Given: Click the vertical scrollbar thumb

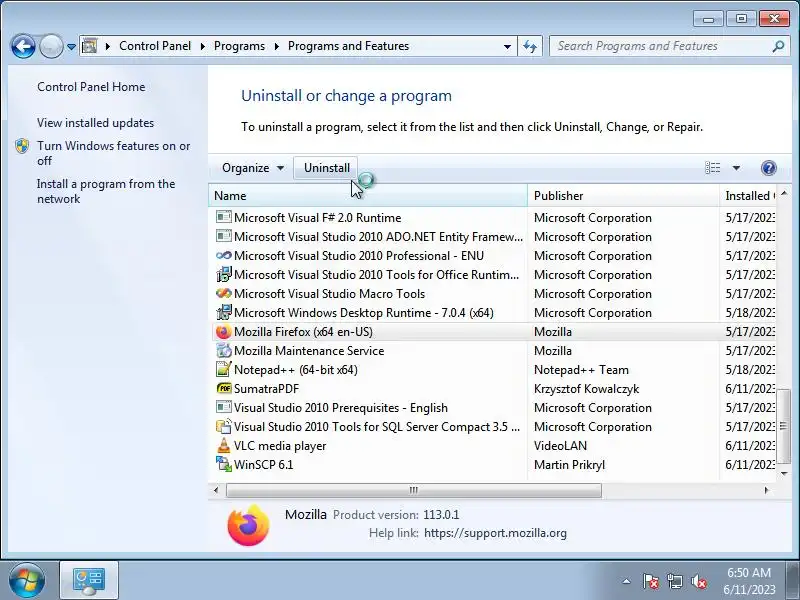Looking at the screenshot, I should [x=784, y=426].
